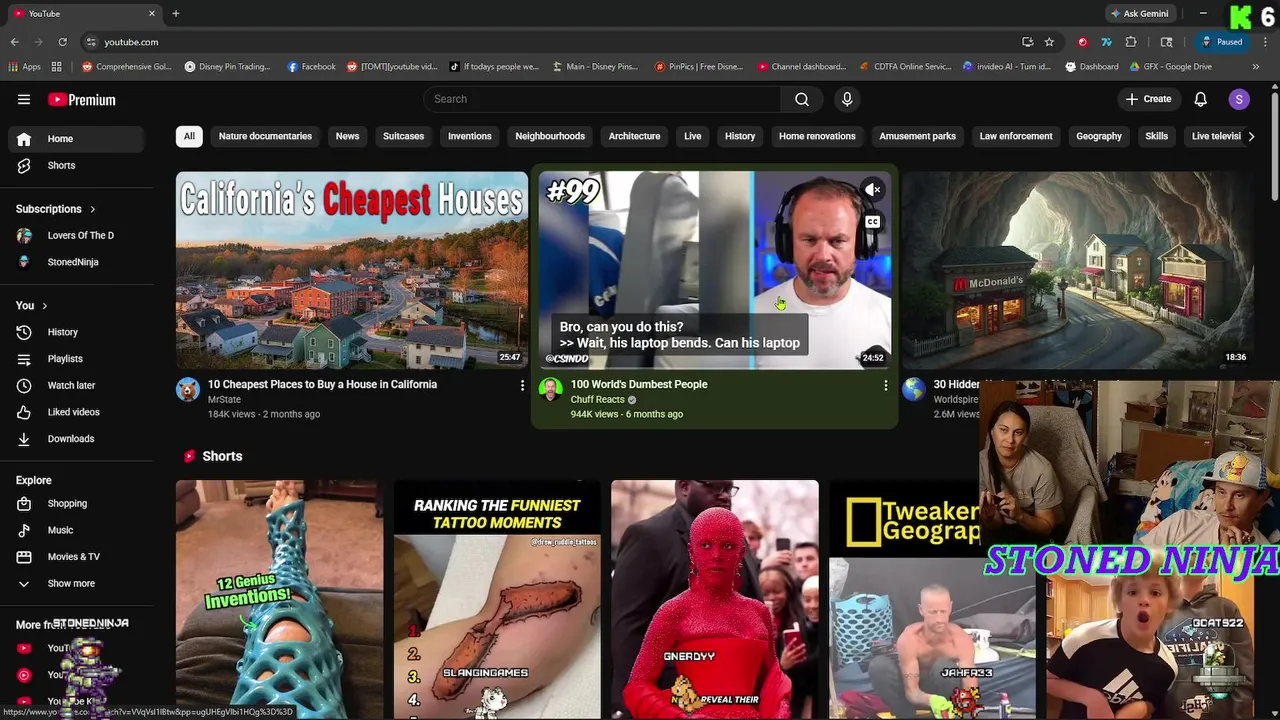Open the red painted figure short

pos(715,599)
